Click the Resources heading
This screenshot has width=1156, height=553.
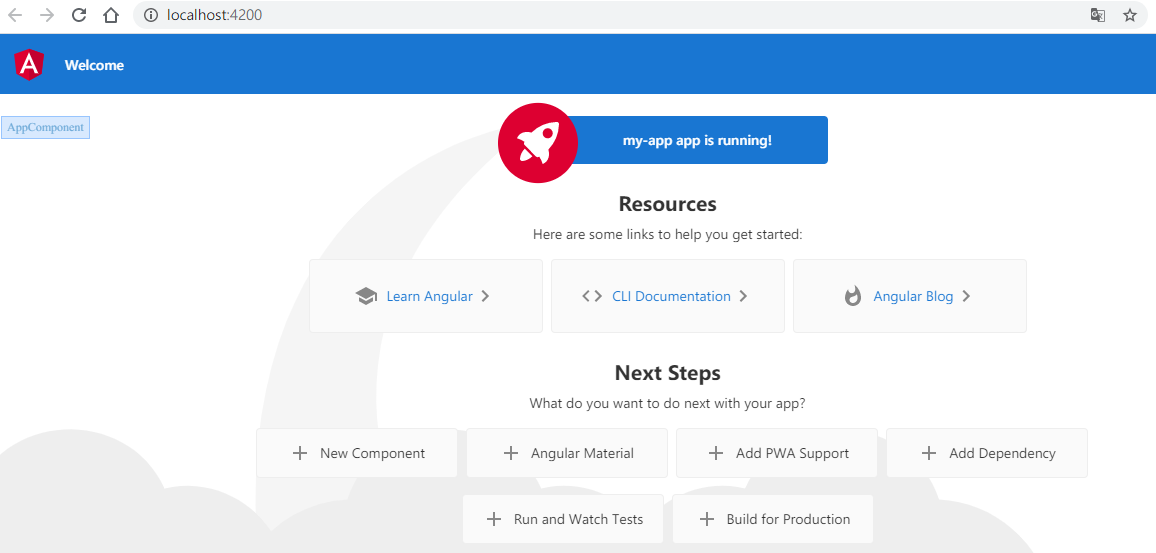point(667,204)
